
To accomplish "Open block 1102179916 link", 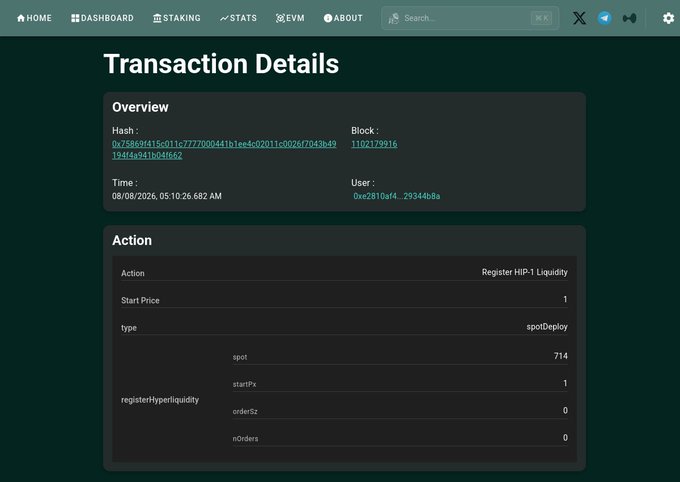I will tap(374, 144).
